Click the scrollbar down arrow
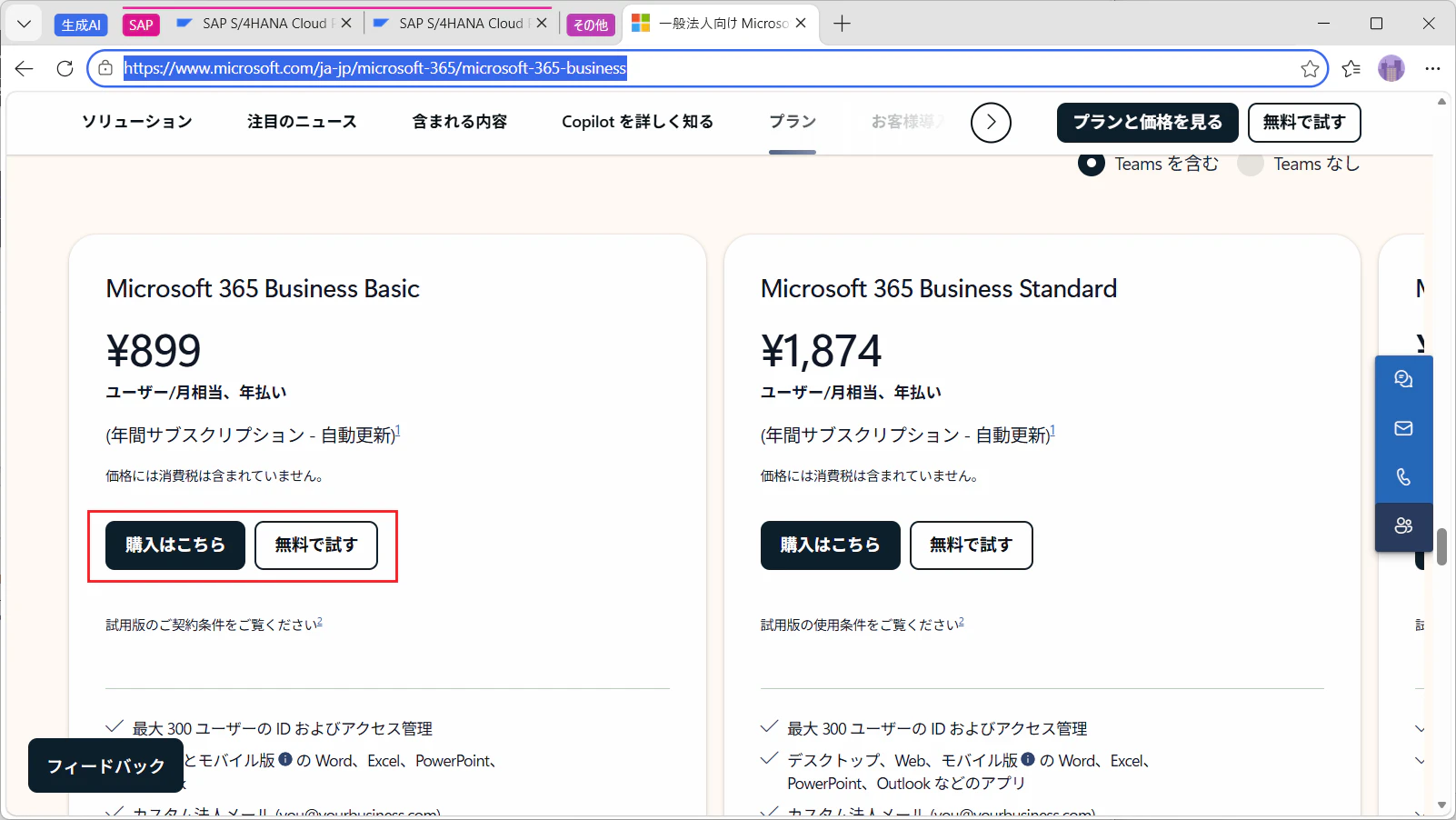Screen dimensions: 1456x820 click(x=1441, y=805)
